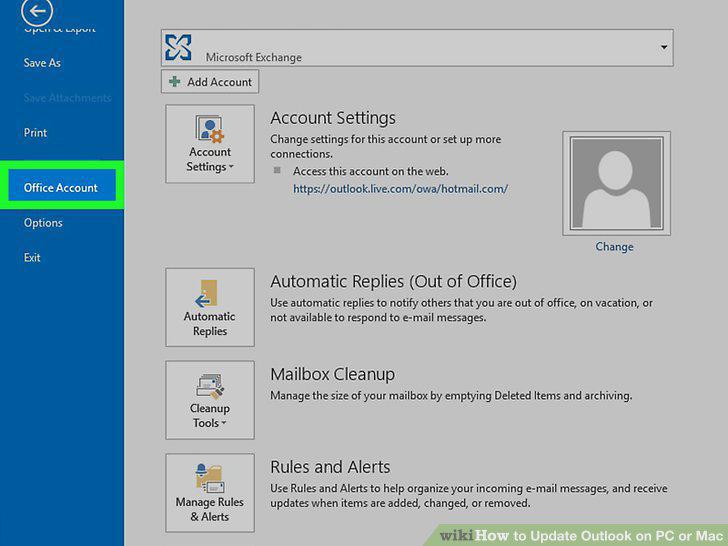Select Save As in sidebar
This screenshot has height=546, width=728.
(42, 63)
